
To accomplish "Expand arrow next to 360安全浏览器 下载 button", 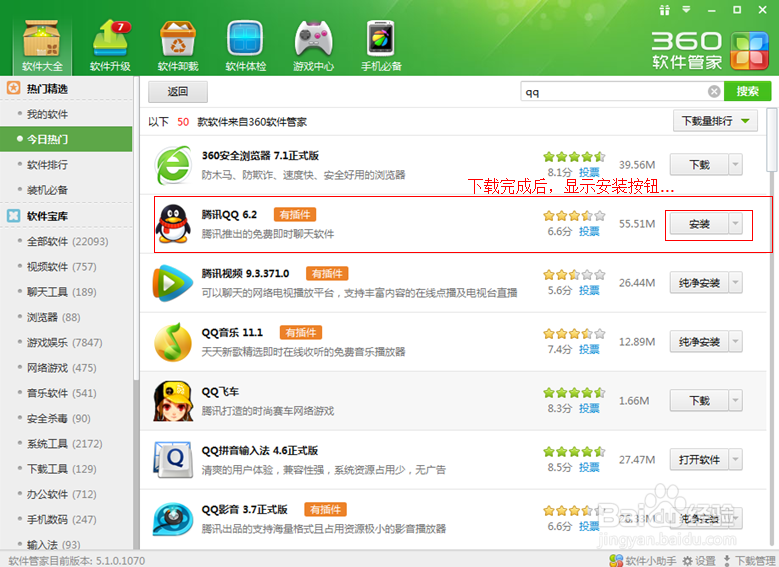I will (735, 164).
